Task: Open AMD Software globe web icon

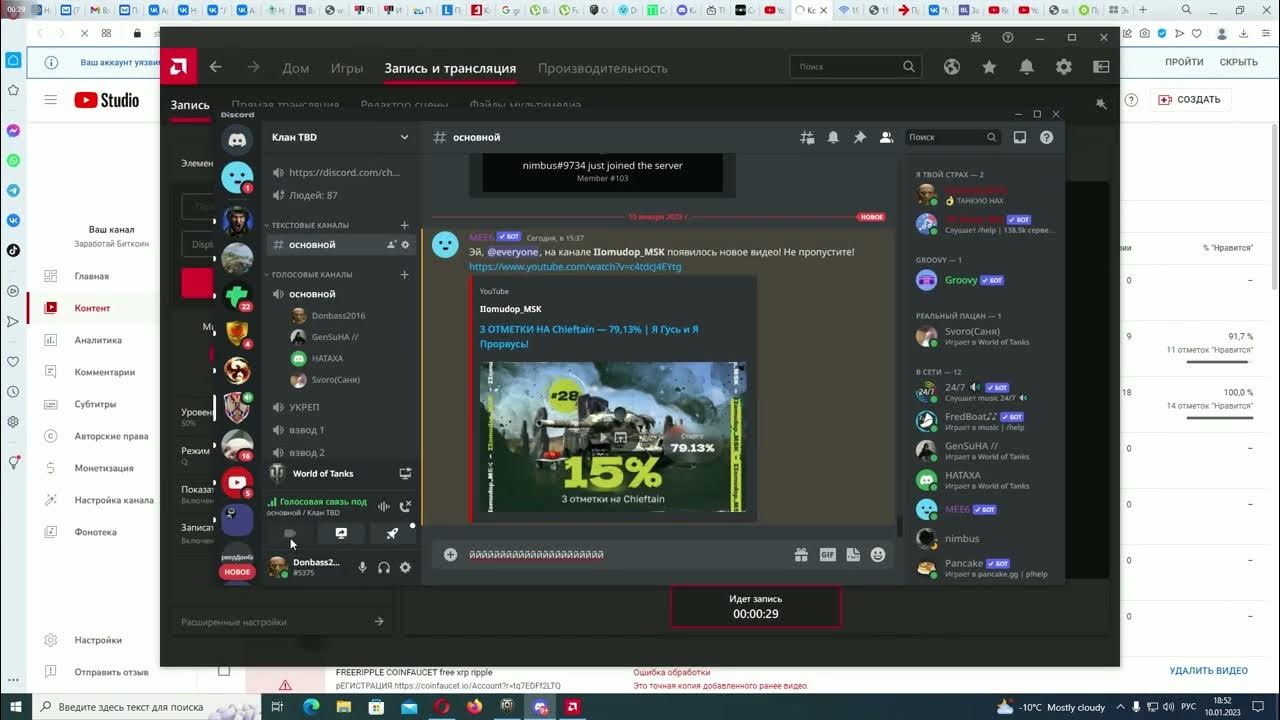Action: [x=952, y=67]
